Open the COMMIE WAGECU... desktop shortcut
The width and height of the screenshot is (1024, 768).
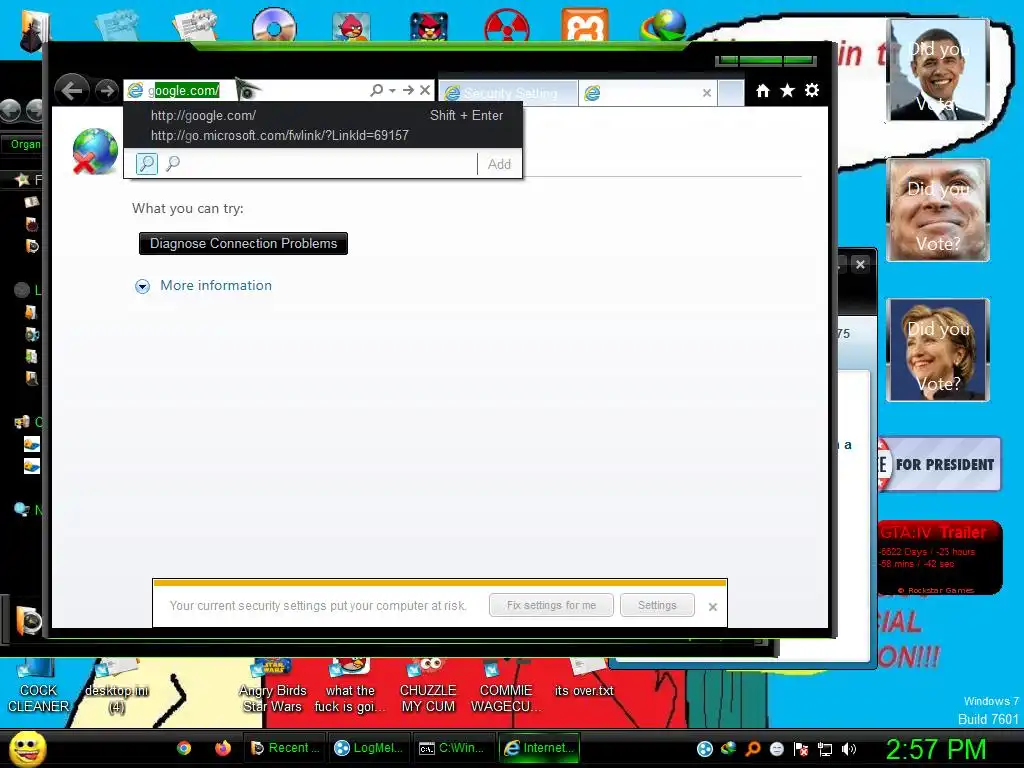(x=506, y=687)
